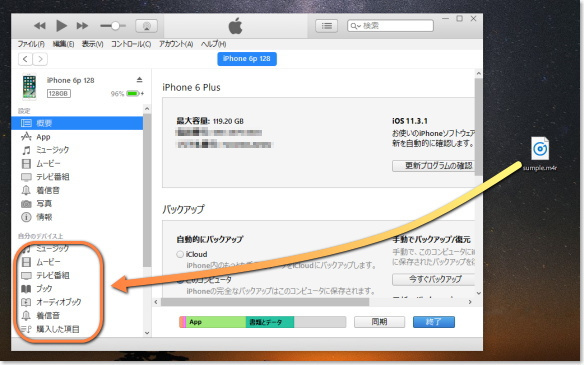Viewport: 584px width, 365px height.
Task: Go forward with the right chevron button
Action: (40, 59)
